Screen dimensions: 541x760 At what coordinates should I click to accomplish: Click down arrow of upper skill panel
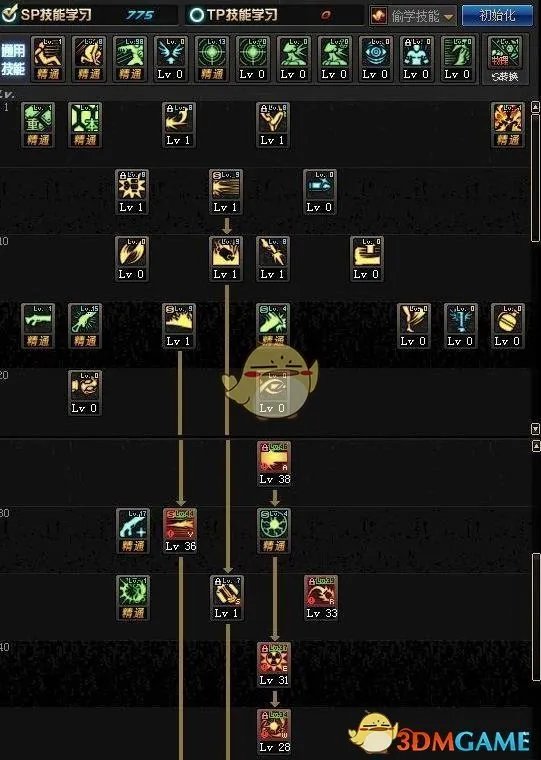[x=536, y=428]
